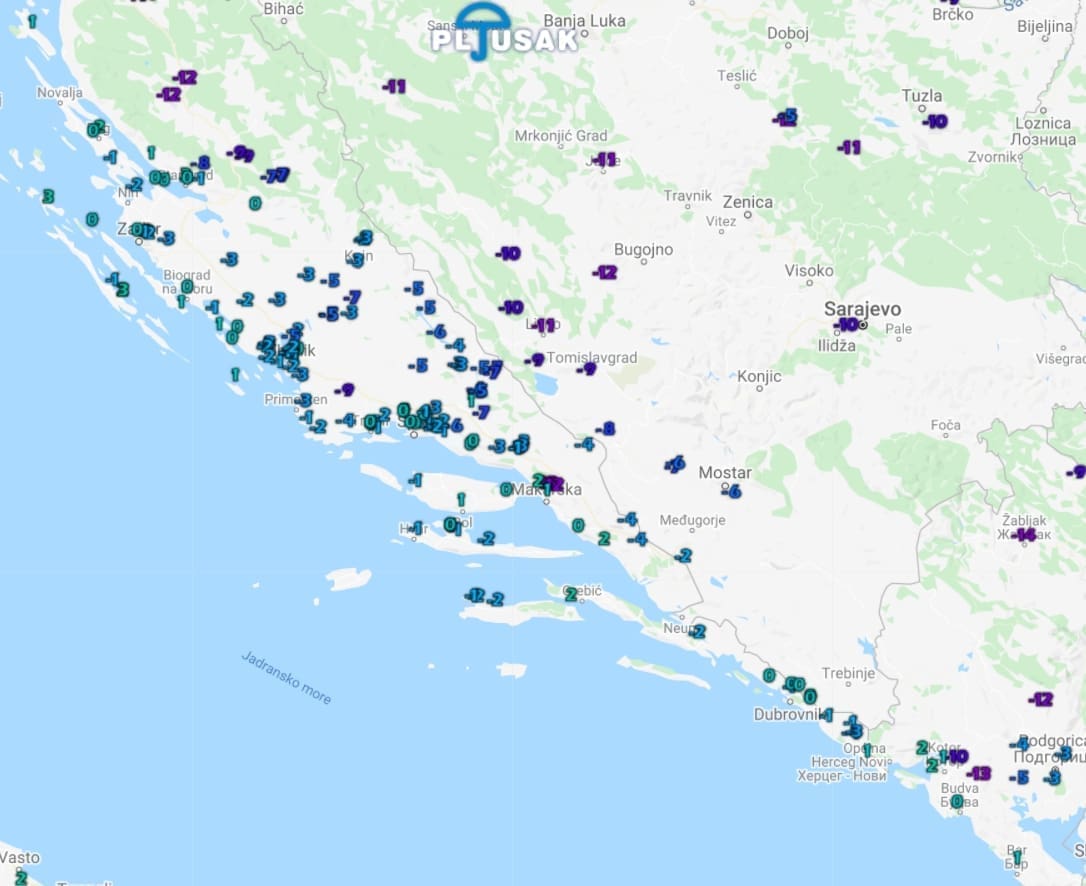Viewport: 1086px width, 886px height.
Task: Click the -13 marker north of Budva
Action: (x=979, y=773)
